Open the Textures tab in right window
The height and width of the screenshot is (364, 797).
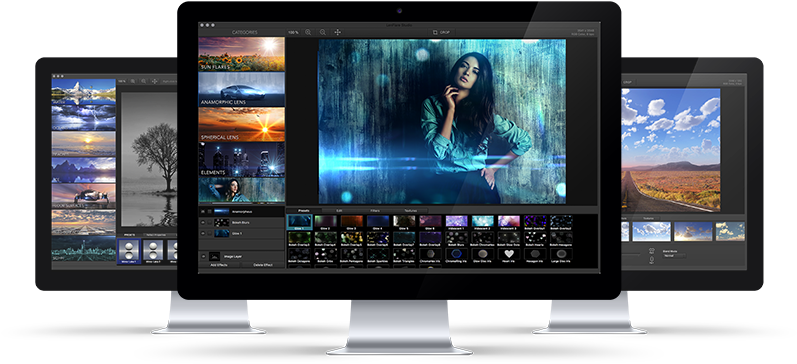click(648, 218)
